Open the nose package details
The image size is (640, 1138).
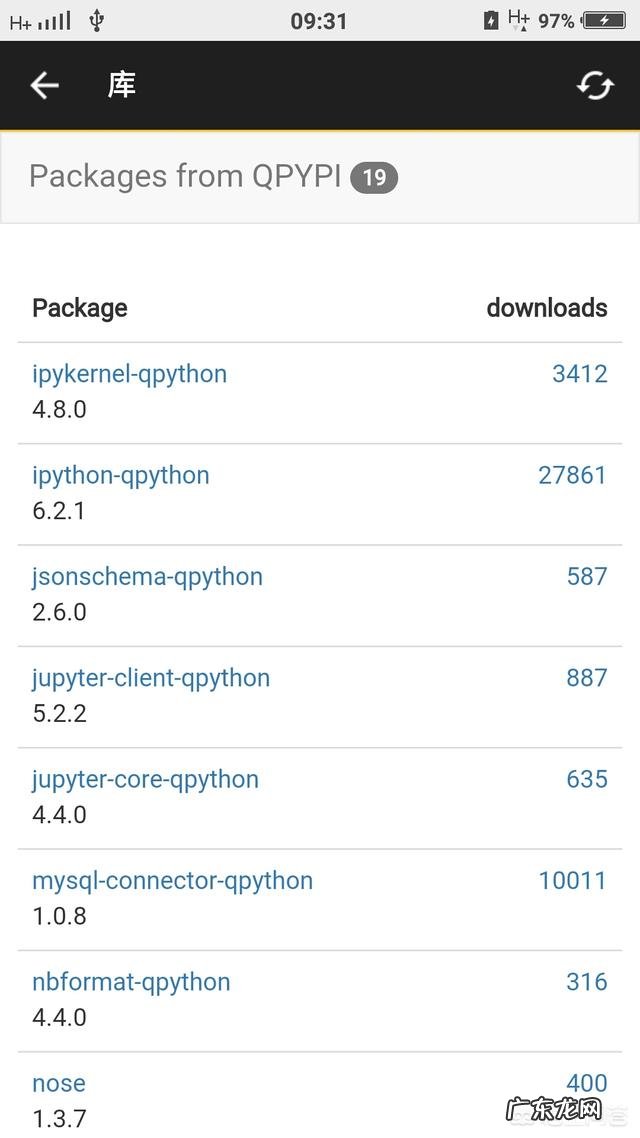[58, 1083]
